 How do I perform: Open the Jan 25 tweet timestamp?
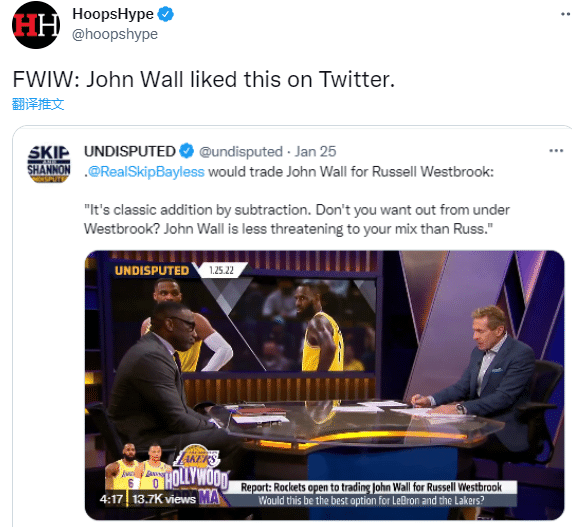pos(316,151)
